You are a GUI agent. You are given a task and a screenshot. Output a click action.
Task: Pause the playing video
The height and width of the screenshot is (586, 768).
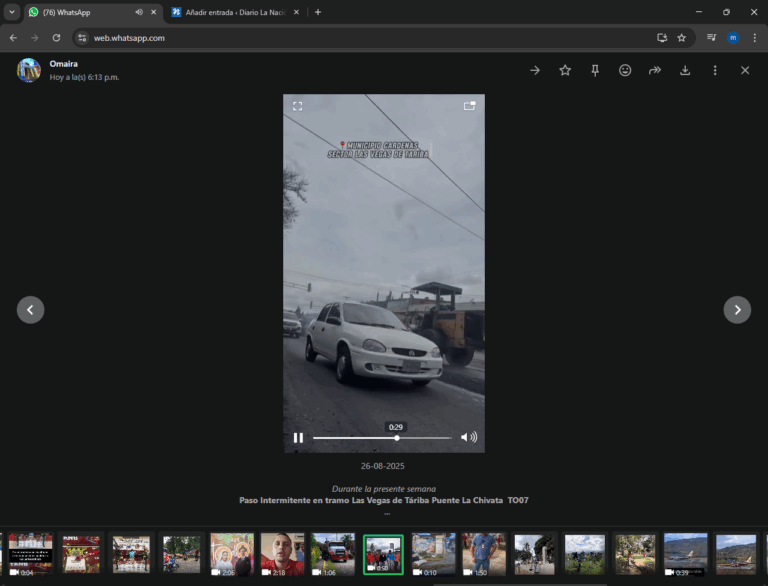(x=298, y=438)
